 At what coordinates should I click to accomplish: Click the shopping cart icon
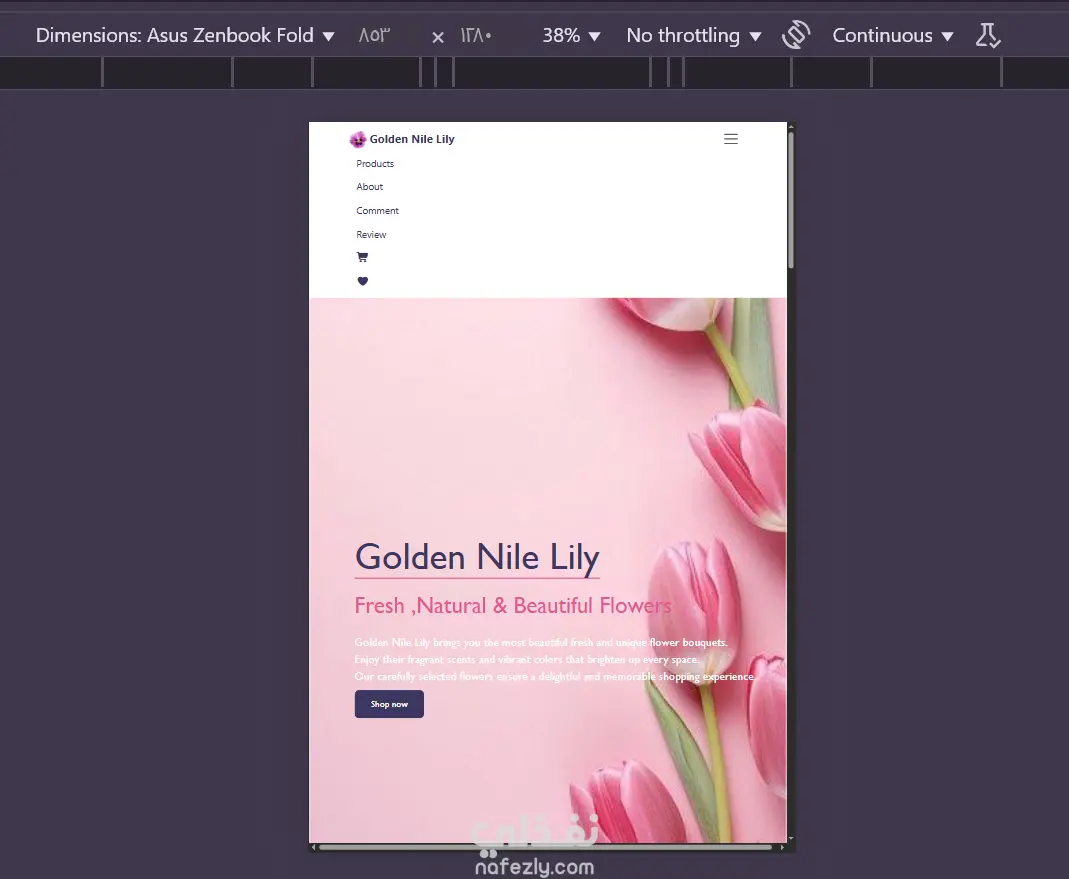pos(362,257)
